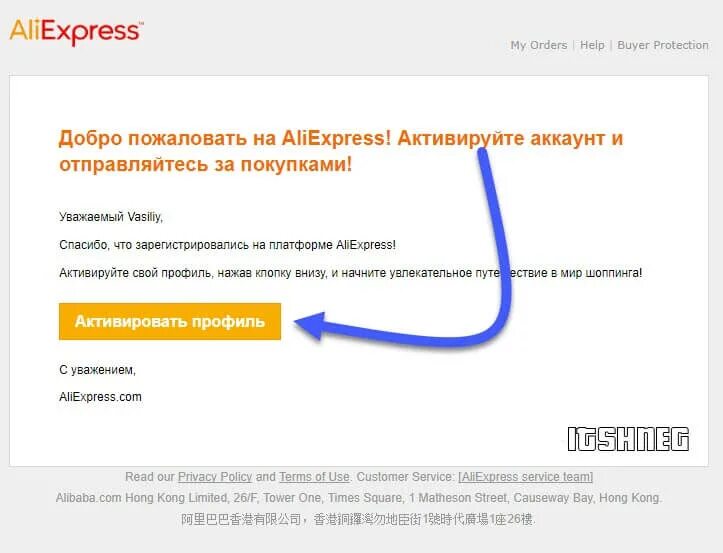Click the AliExpress logo in header

click(x=76, y=32)
